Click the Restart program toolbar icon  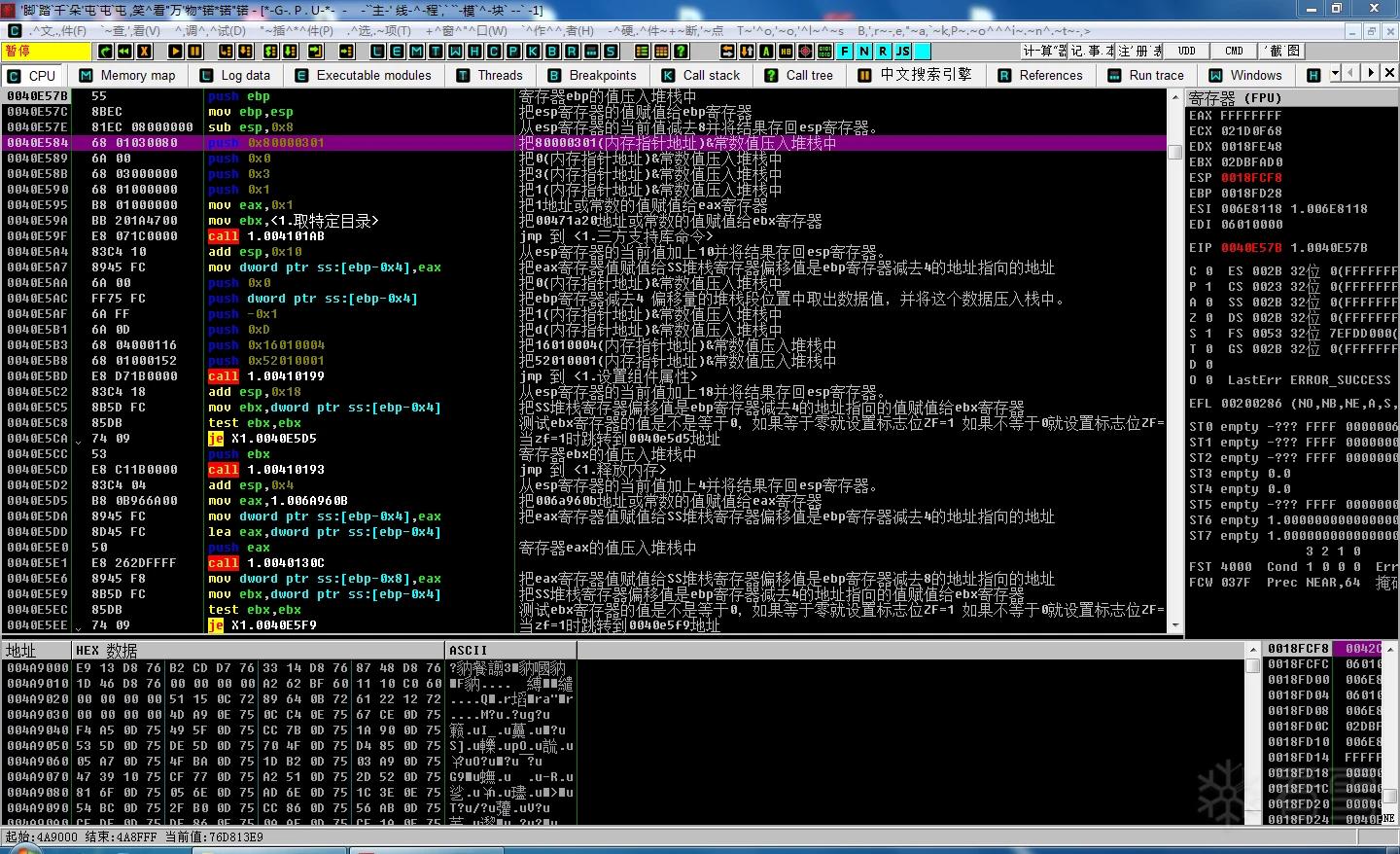click(x=105, y=51)
